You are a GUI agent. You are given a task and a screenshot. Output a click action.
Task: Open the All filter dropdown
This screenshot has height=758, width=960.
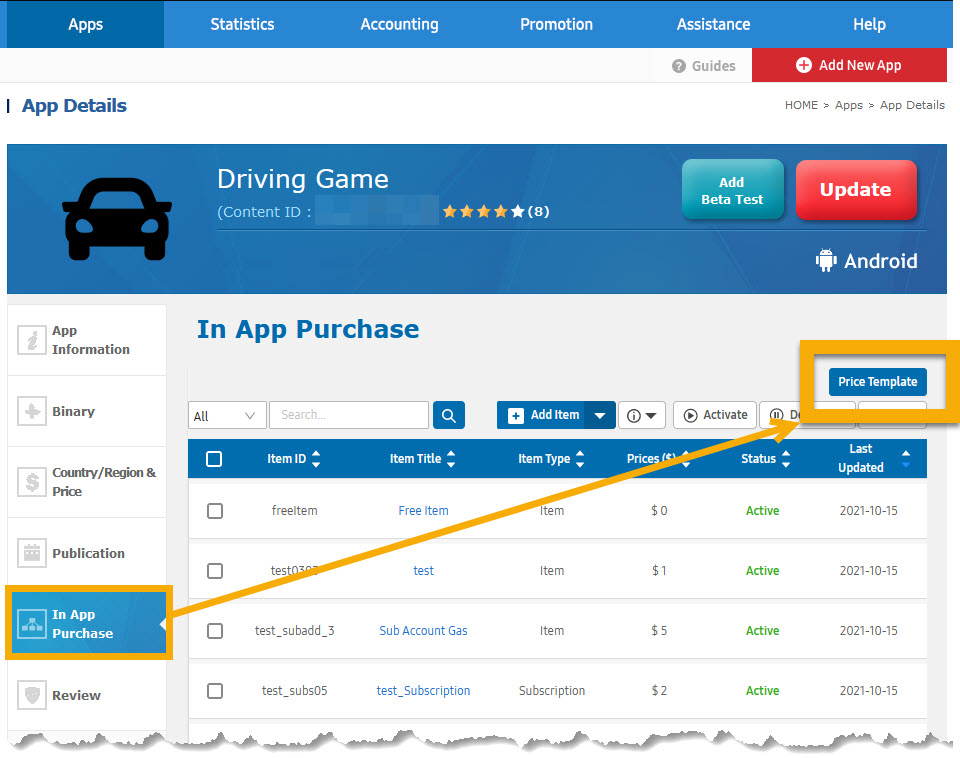[x=227, y=415]
